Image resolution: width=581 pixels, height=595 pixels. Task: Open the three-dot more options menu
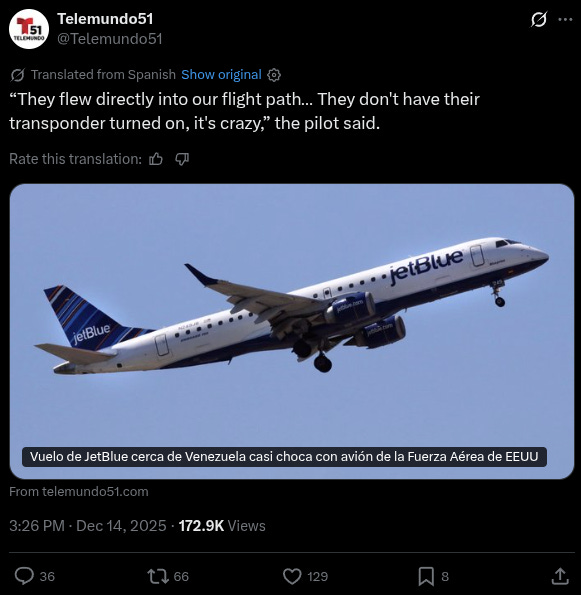[x=565, y=19]
